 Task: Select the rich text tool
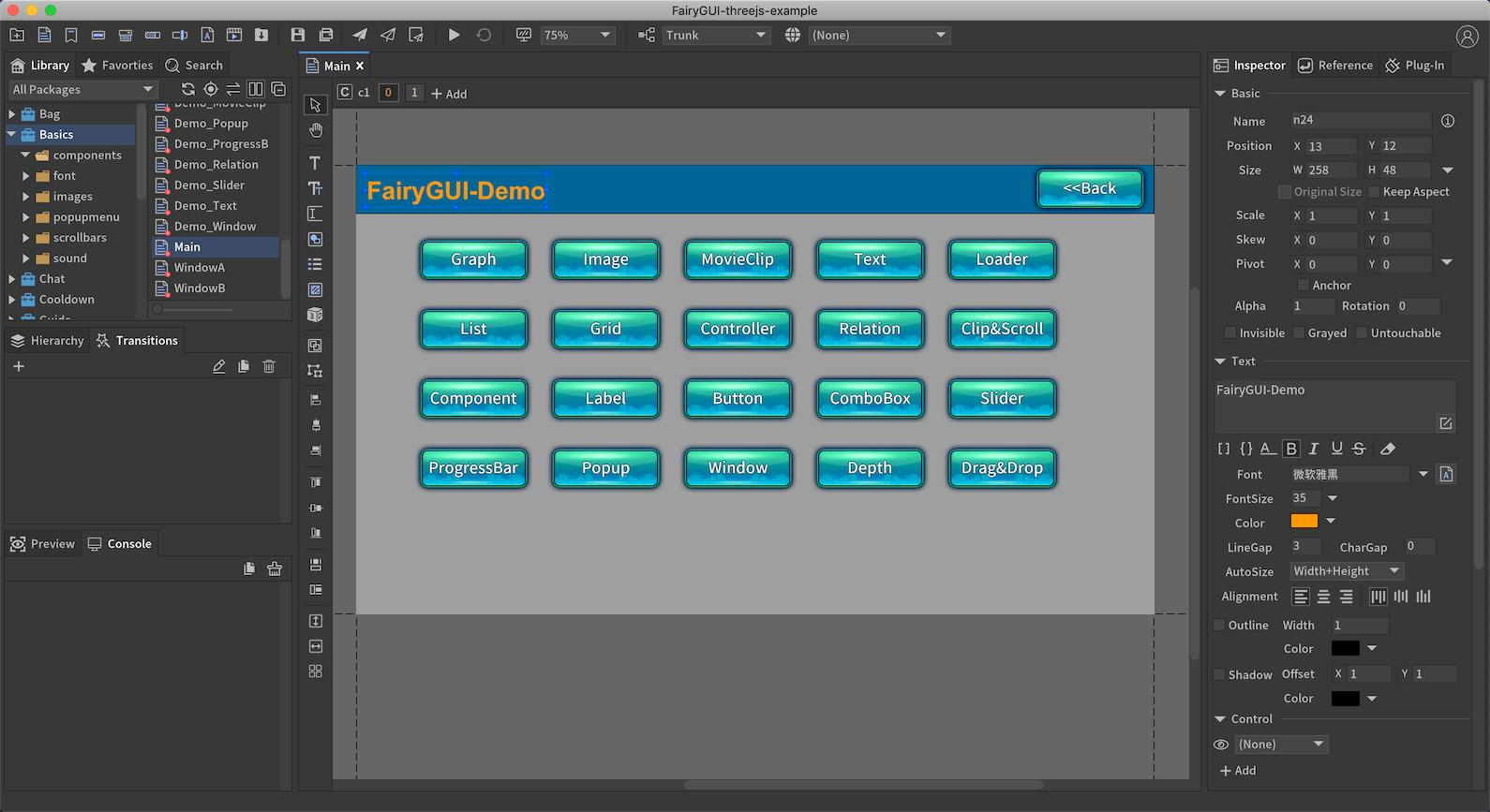click(x=315, y=188)
